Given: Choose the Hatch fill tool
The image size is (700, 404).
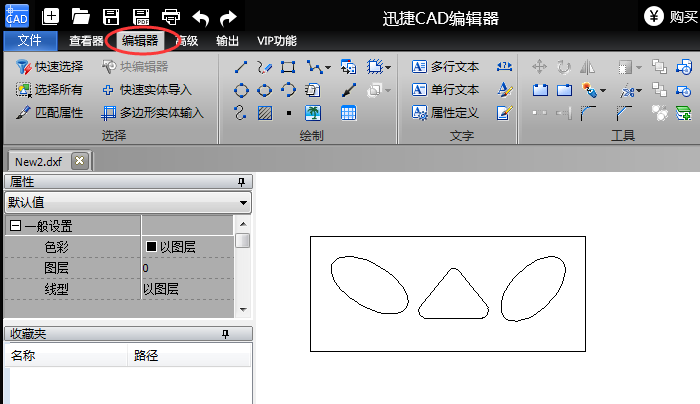Looking at the screenshot, I should 264,113.
